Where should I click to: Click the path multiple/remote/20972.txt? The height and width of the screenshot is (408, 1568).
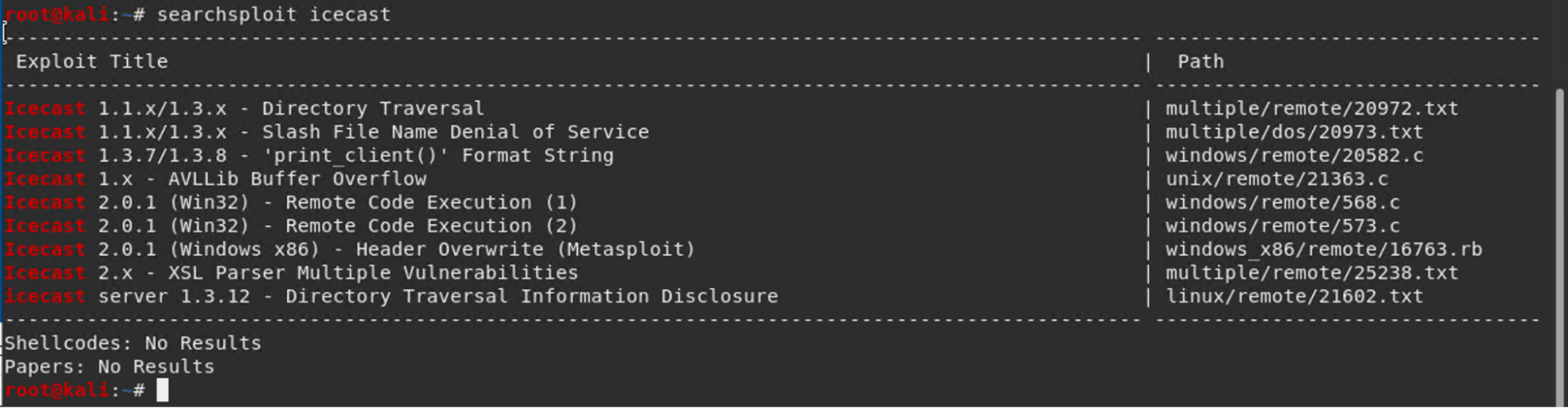point(1312,108)
